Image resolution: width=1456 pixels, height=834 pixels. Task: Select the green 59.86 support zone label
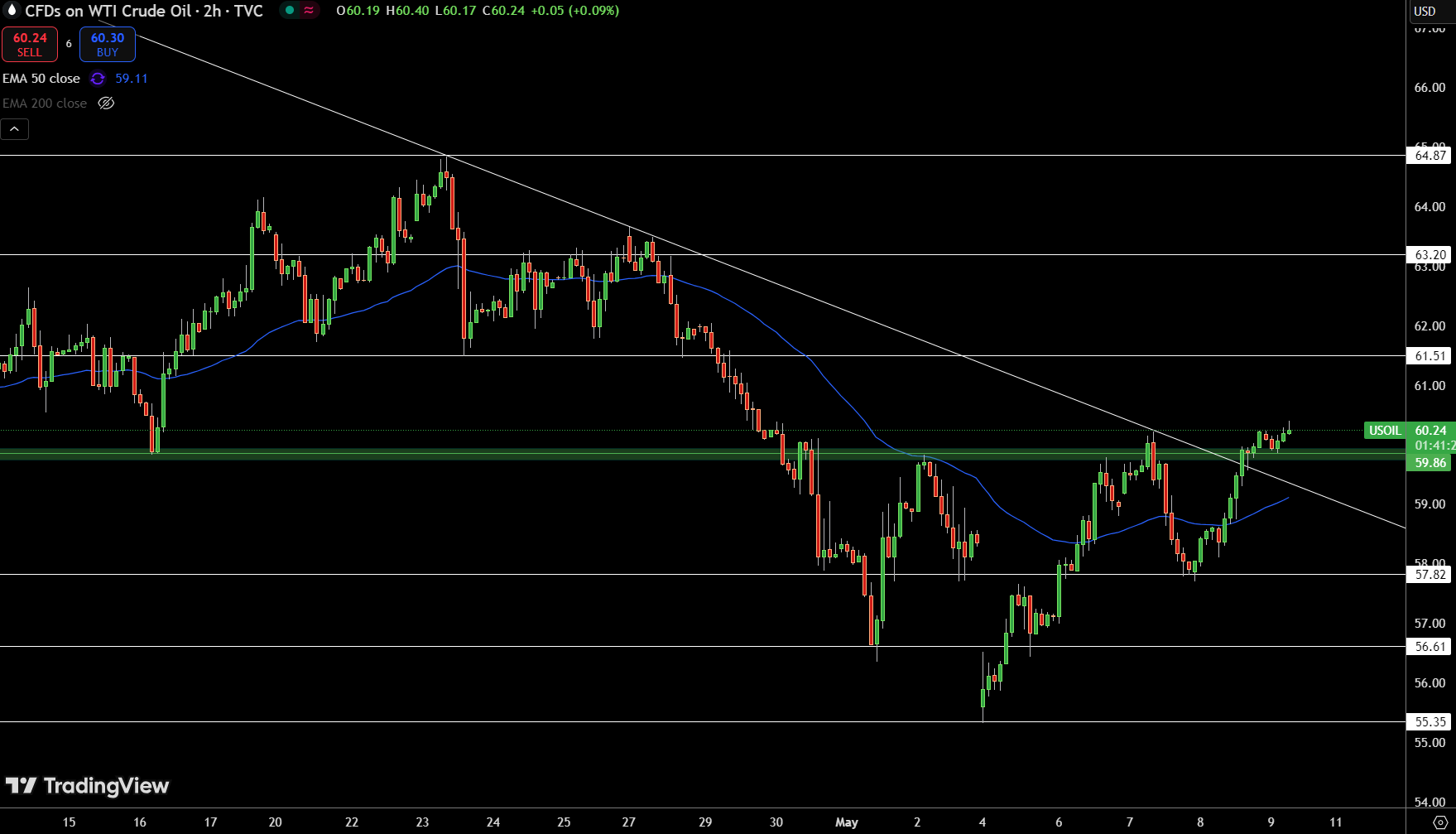pos(1430,463)
